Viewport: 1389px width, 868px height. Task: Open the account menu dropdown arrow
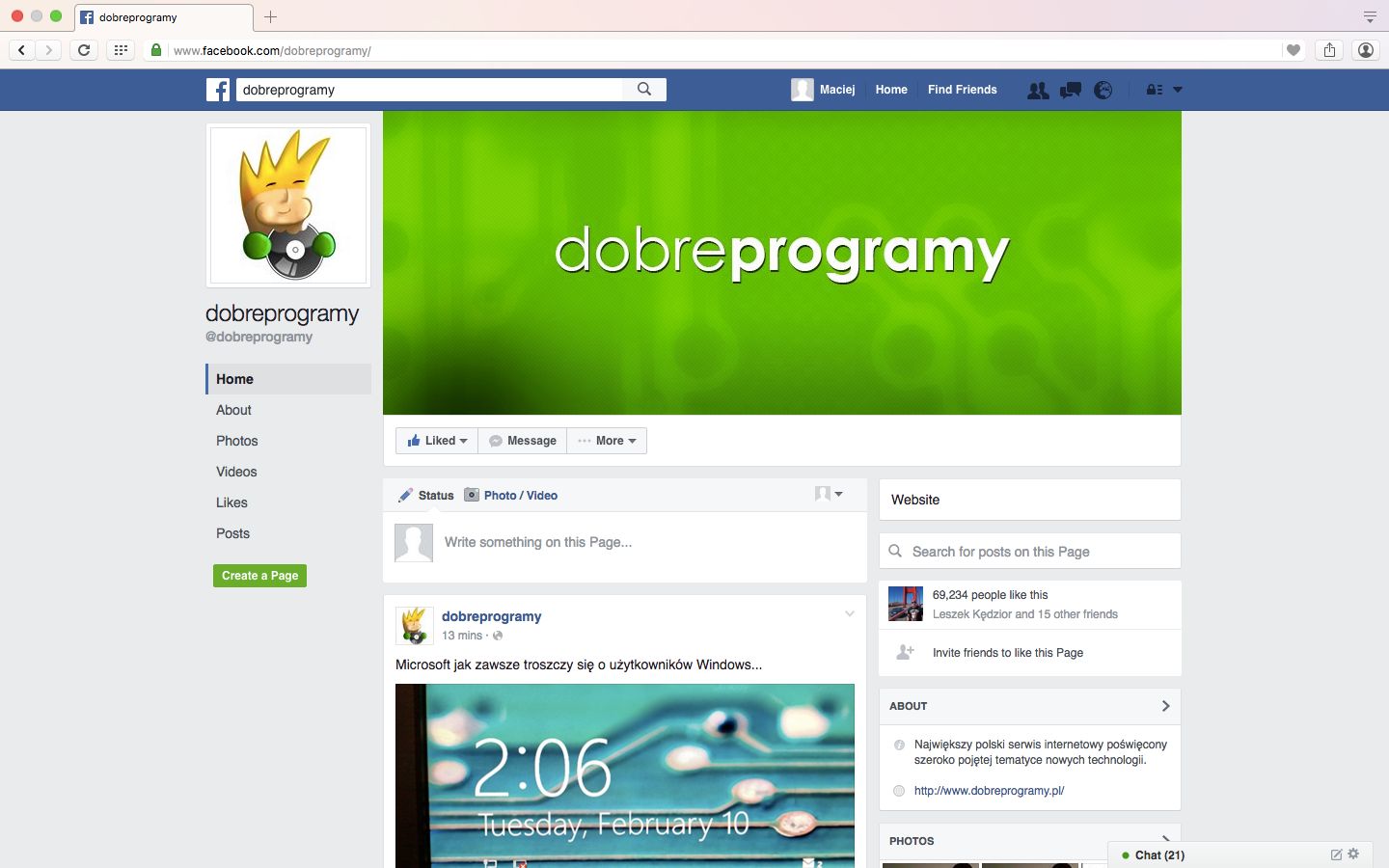tap(1178, 90)
